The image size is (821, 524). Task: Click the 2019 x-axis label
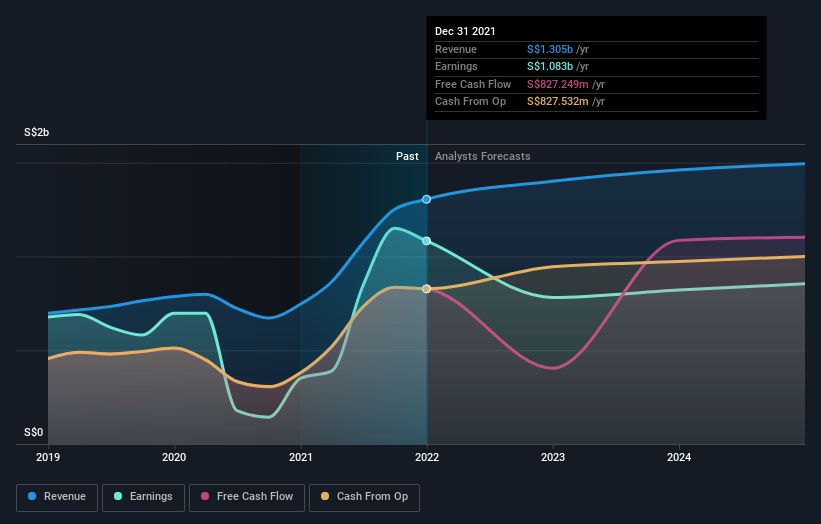tap(48, 457)
